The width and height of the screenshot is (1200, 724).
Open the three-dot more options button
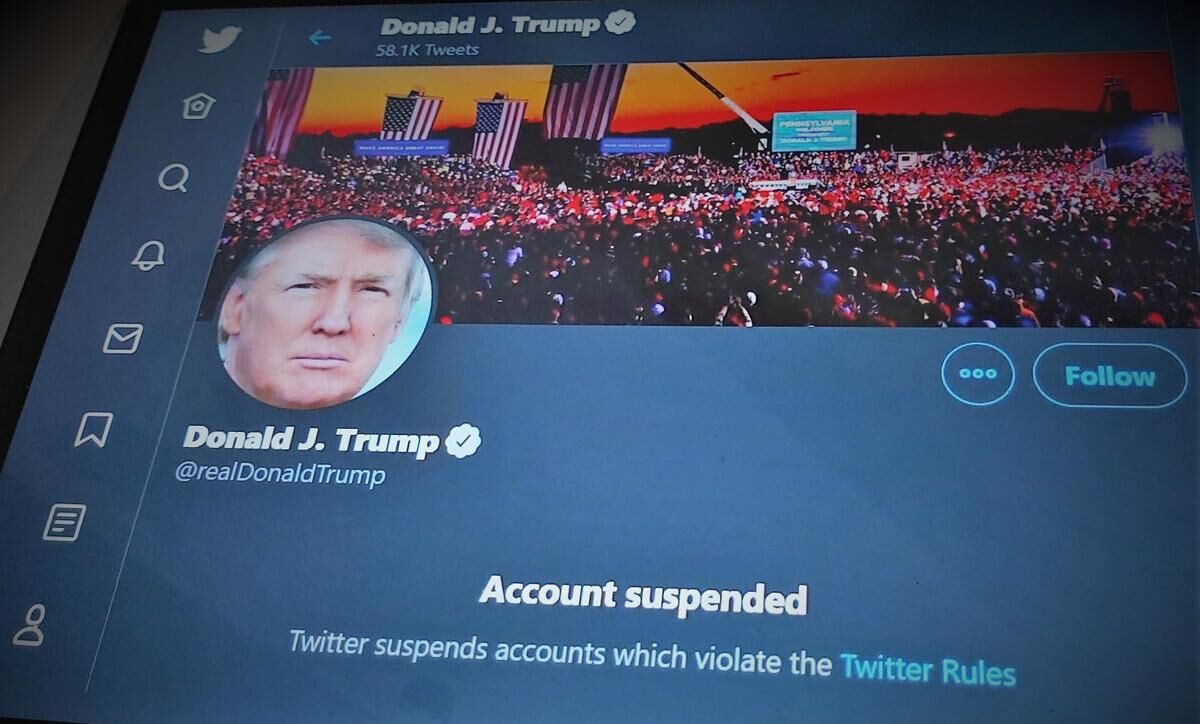(977, 374)
